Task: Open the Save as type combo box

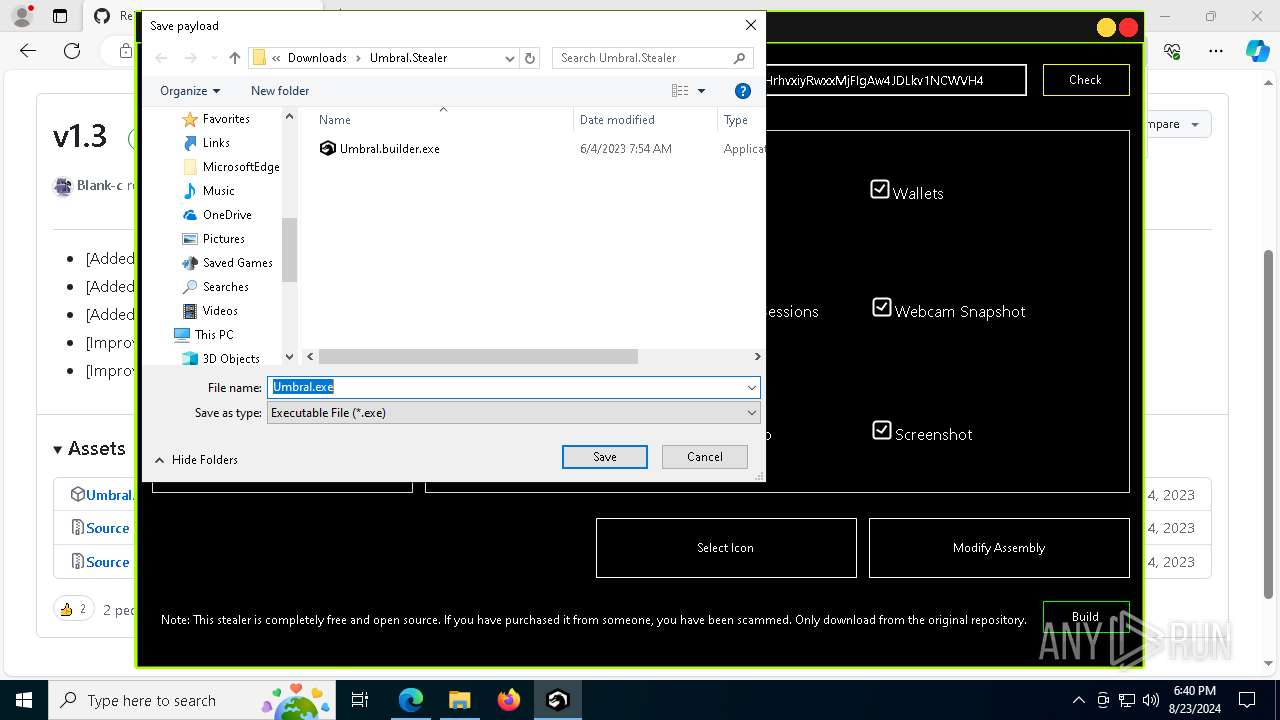Action: click(x=514, y=413)
